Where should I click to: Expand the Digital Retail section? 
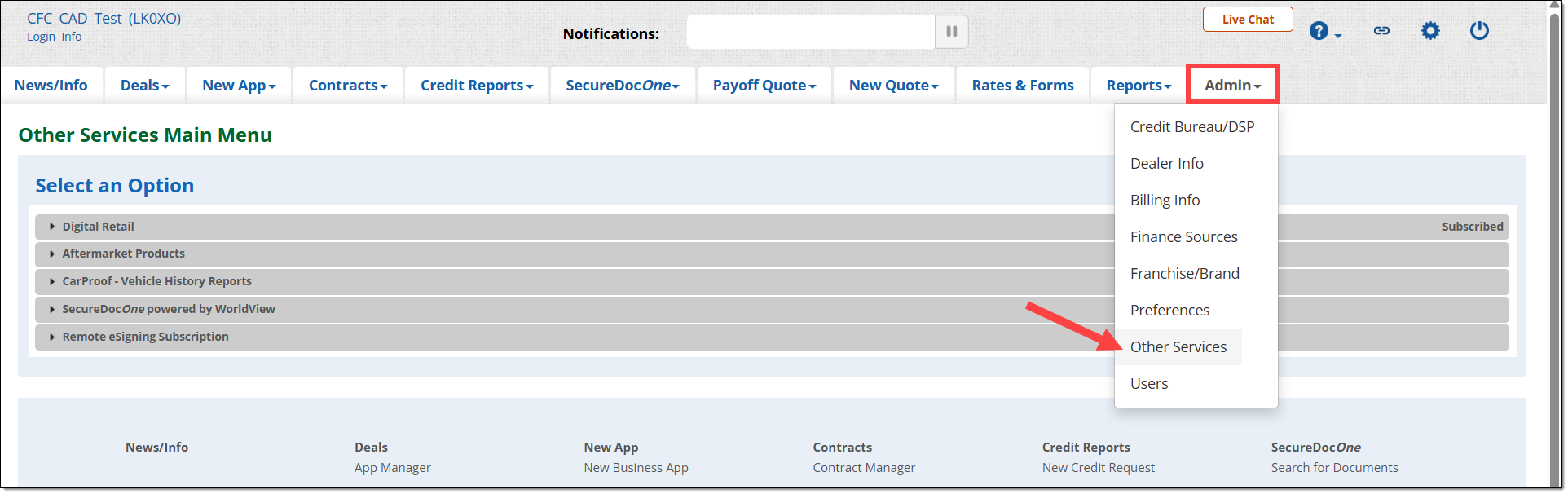coord(98,227)
